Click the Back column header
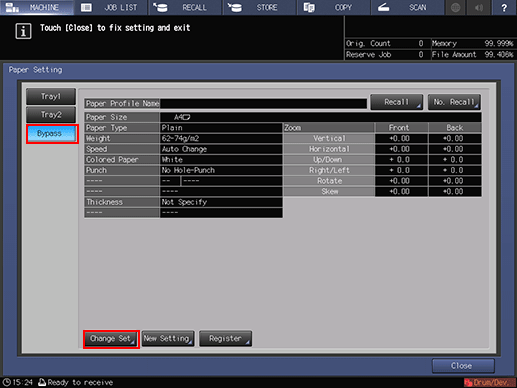This screenshot has height=388, width=517. click(x=455, y=128)
